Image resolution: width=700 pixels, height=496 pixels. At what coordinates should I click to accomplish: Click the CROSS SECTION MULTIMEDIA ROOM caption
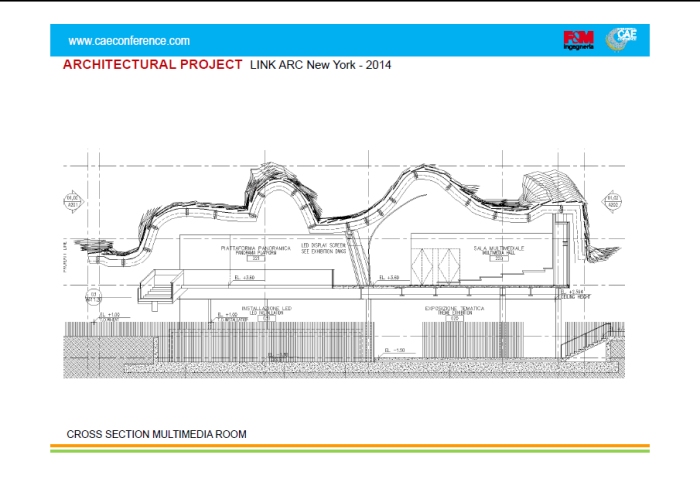pyautogui.click(x=156, y=435)
